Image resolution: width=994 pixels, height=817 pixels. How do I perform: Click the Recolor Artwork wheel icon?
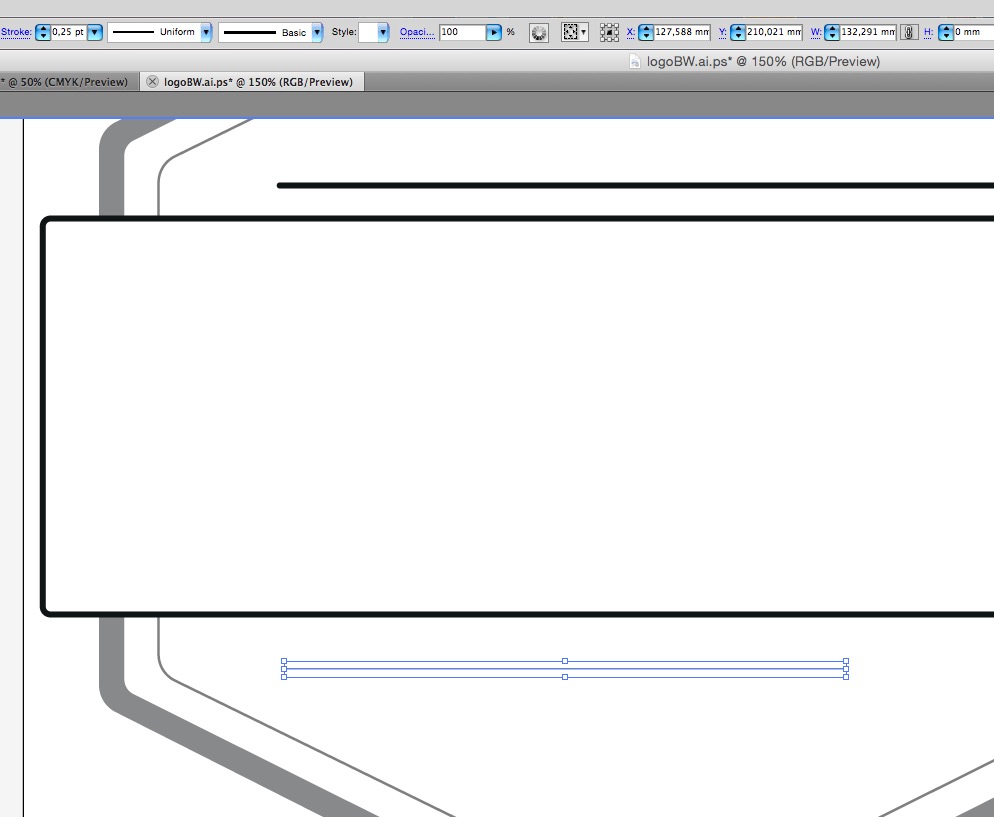coord(539,32)
